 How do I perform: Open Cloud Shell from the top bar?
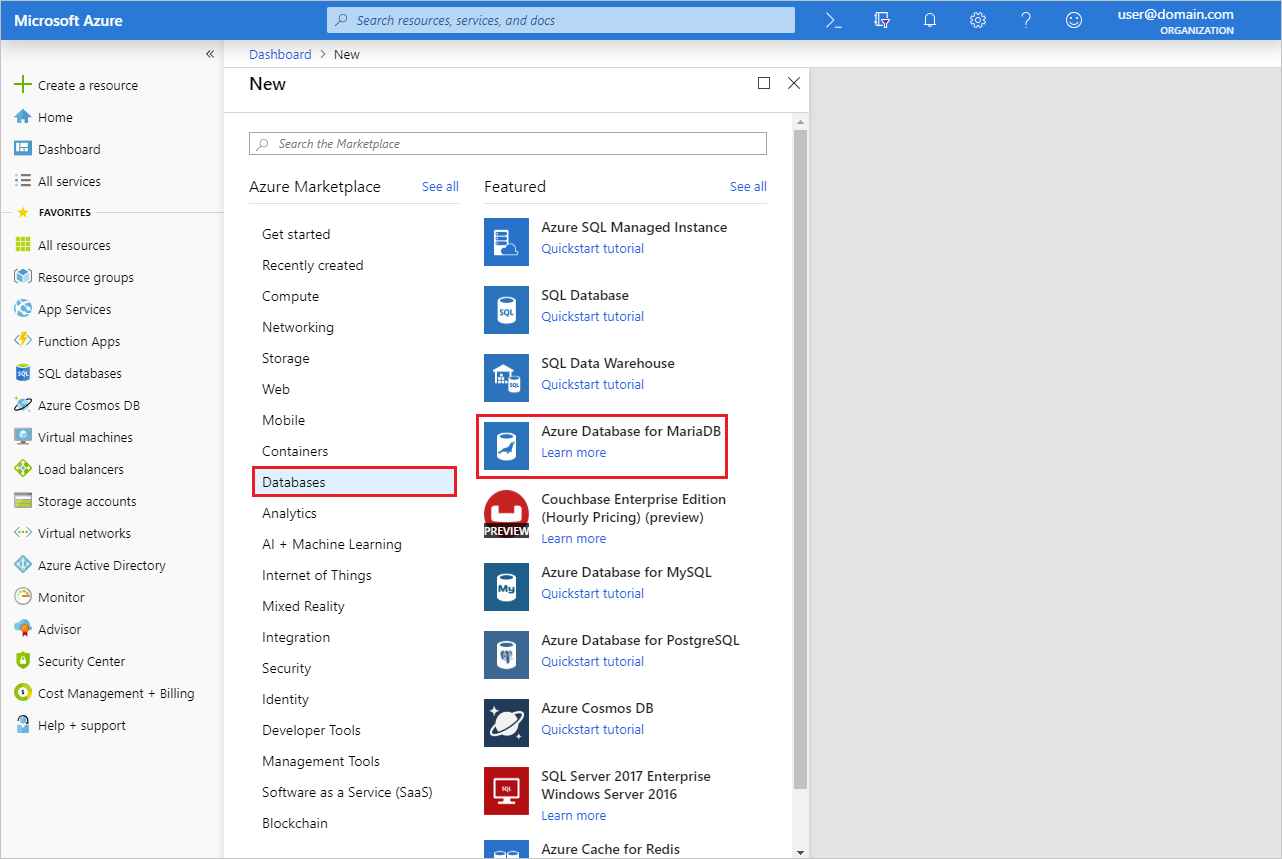[x=832, y=19]
